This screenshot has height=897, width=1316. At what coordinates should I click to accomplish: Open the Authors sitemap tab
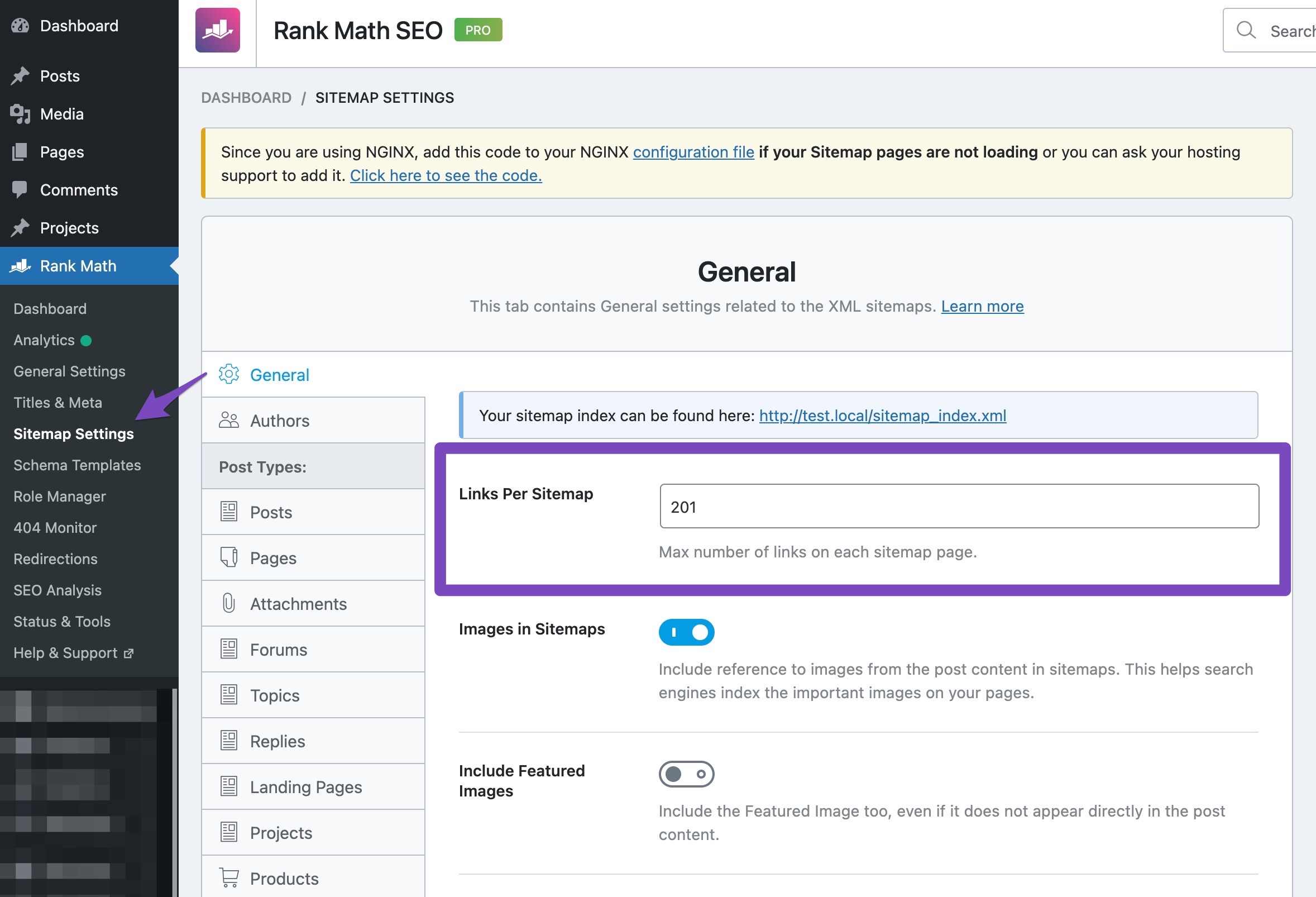pyautogui.click(x=313, y=420)
